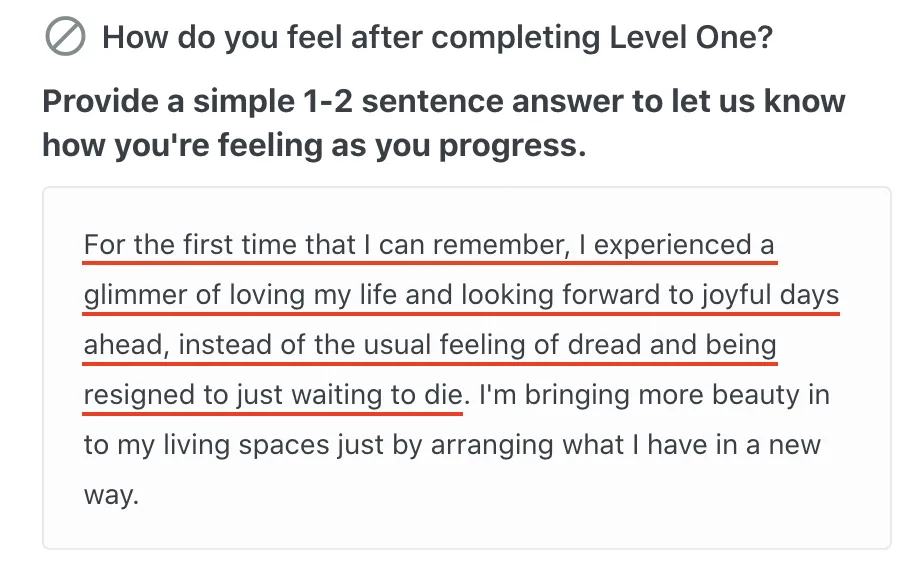Screen dimensions: 924x574
Task: Click the empty area at the bottom of answer box
Action: pos(467,530)
